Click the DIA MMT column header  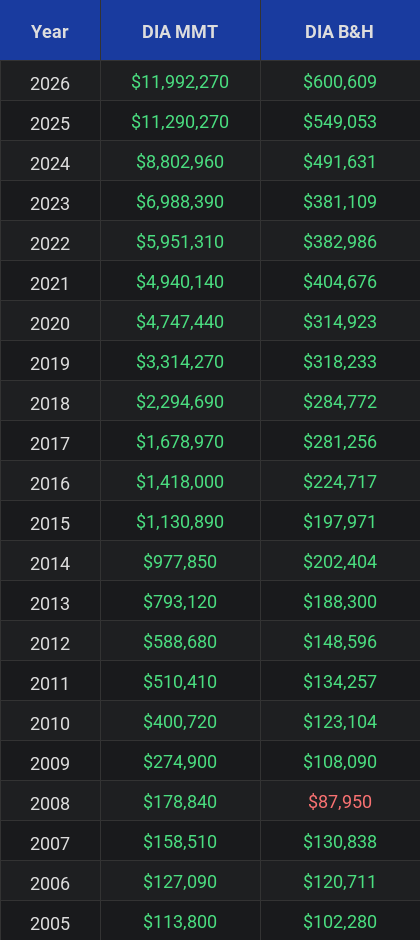point(180,31)
